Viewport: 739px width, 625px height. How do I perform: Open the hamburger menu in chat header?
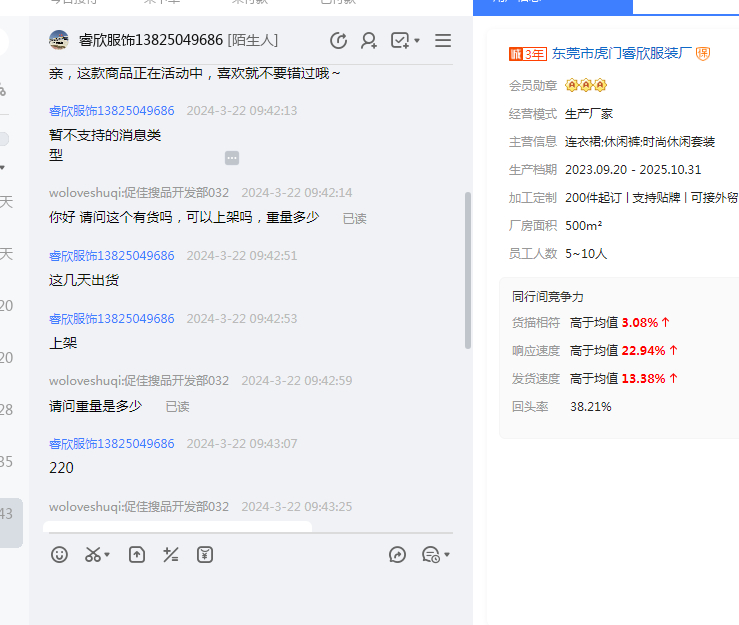[443, 41]
